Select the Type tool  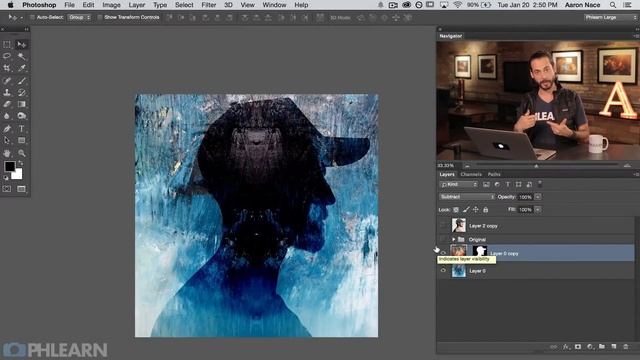pyautogui.click(x=22, y=129)
